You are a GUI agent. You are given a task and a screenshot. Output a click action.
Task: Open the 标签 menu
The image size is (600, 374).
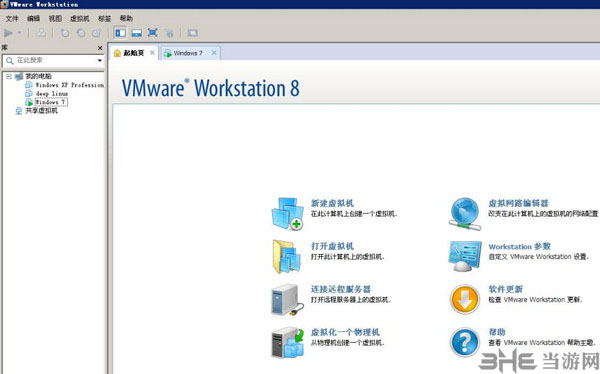[104, 18]
